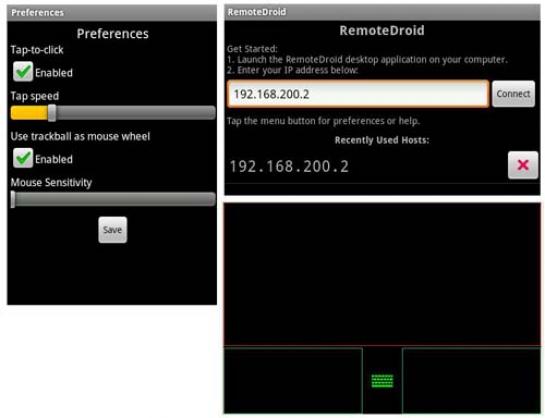
Task: Click the Mouse Sensitivity slider track
Action: point(114,199)
